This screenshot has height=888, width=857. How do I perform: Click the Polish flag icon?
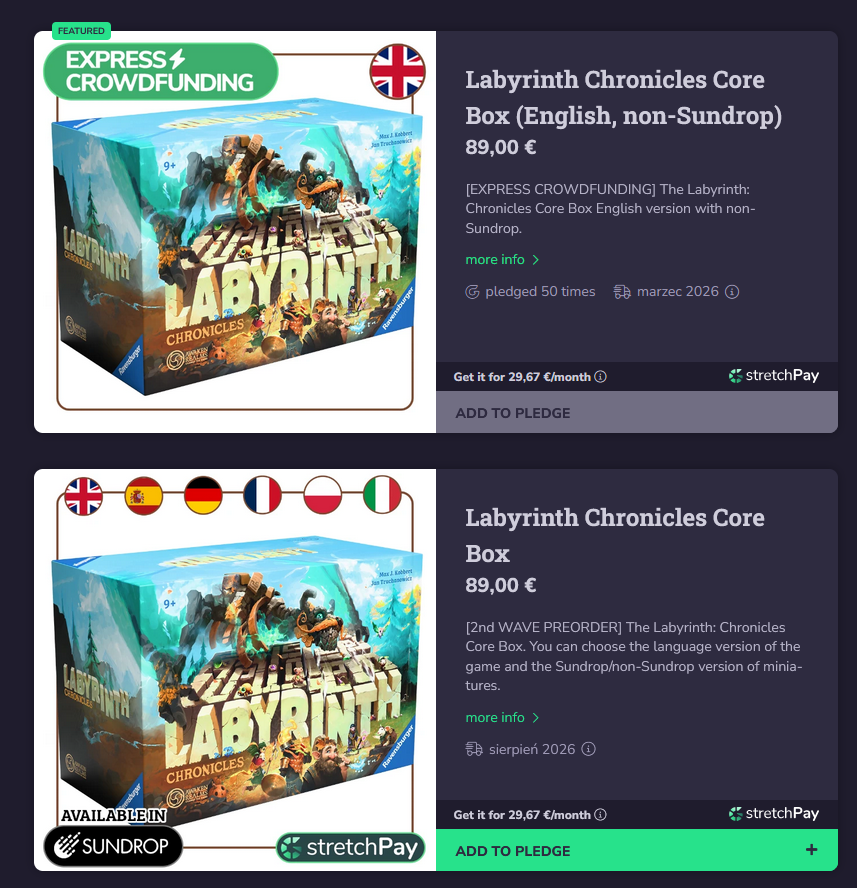click(322, 496)
